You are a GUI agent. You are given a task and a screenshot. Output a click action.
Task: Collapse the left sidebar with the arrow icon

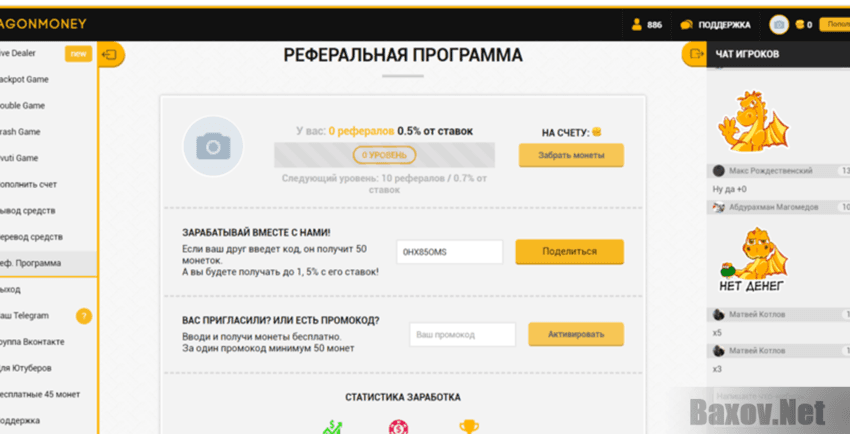(111, 53)
